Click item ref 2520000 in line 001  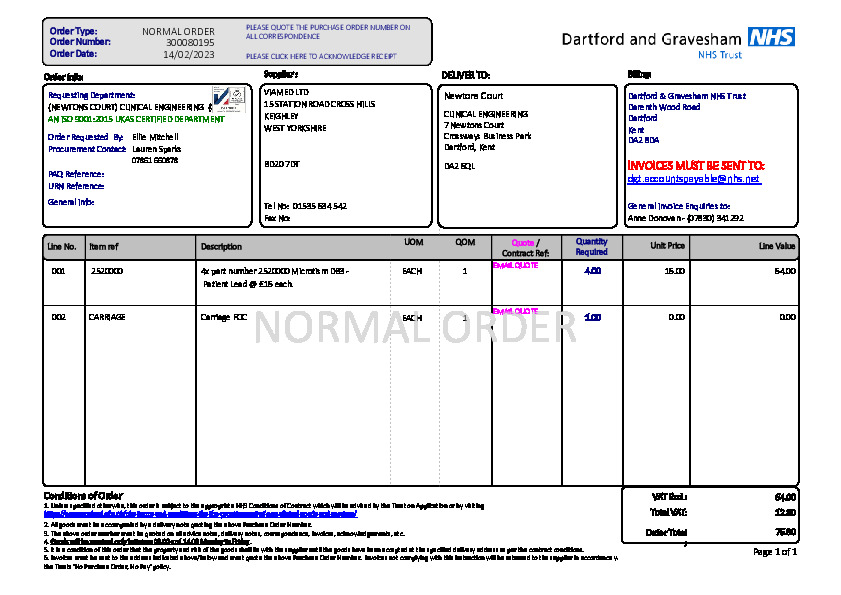coord(107,271)
